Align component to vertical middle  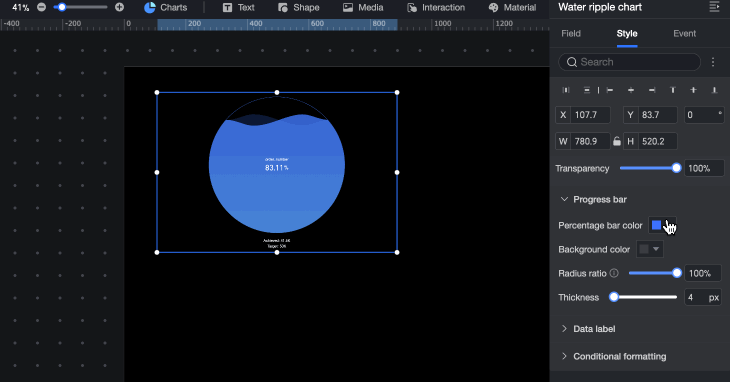693,90
